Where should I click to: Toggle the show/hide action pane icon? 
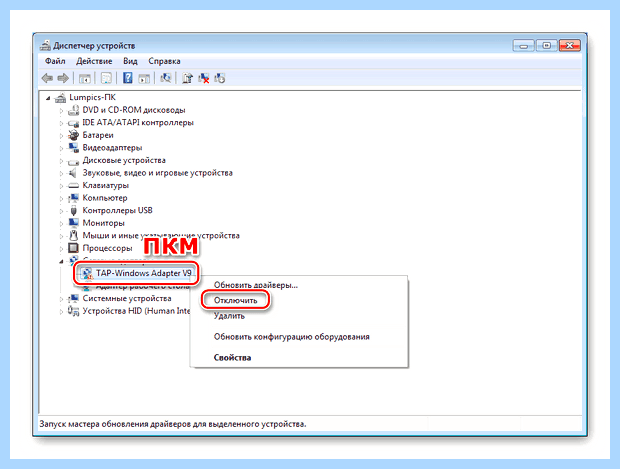pyautogui.click(x=144, y=78)
